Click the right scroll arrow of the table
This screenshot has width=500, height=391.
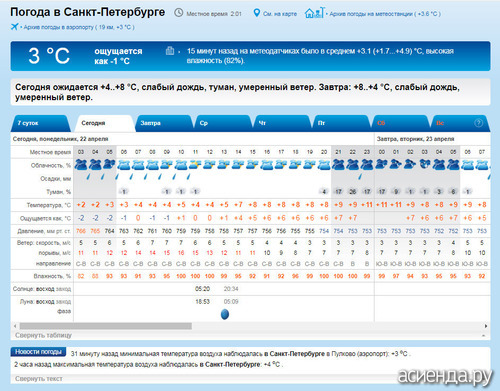coord(486,326)
